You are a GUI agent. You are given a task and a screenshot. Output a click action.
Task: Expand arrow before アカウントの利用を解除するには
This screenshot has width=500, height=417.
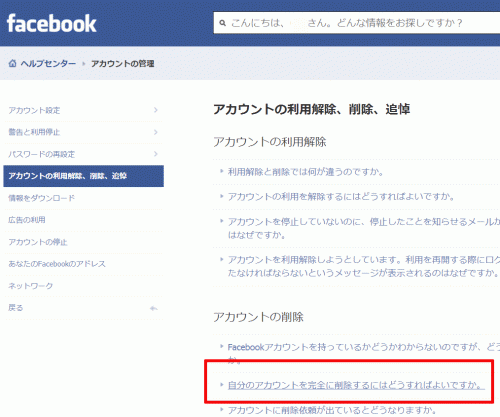pos(221,196)
